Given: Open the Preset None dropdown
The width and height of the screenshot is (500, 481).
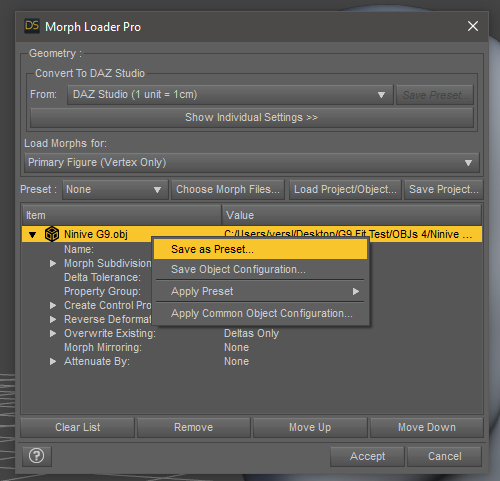Looking at the screenshot, I should [115, 190].
